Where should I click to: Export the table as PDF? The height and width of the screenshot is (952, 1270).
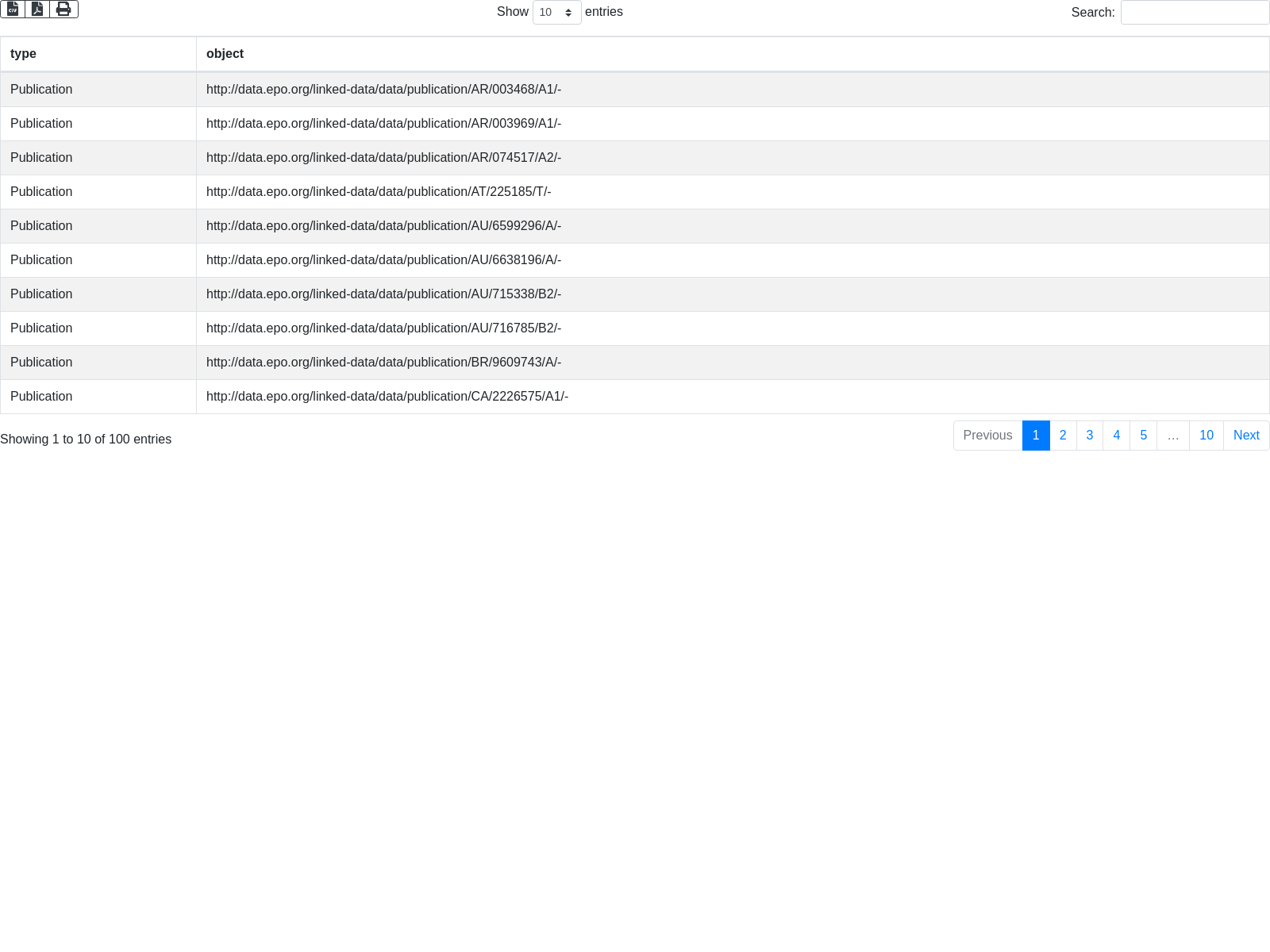(37, 10)
